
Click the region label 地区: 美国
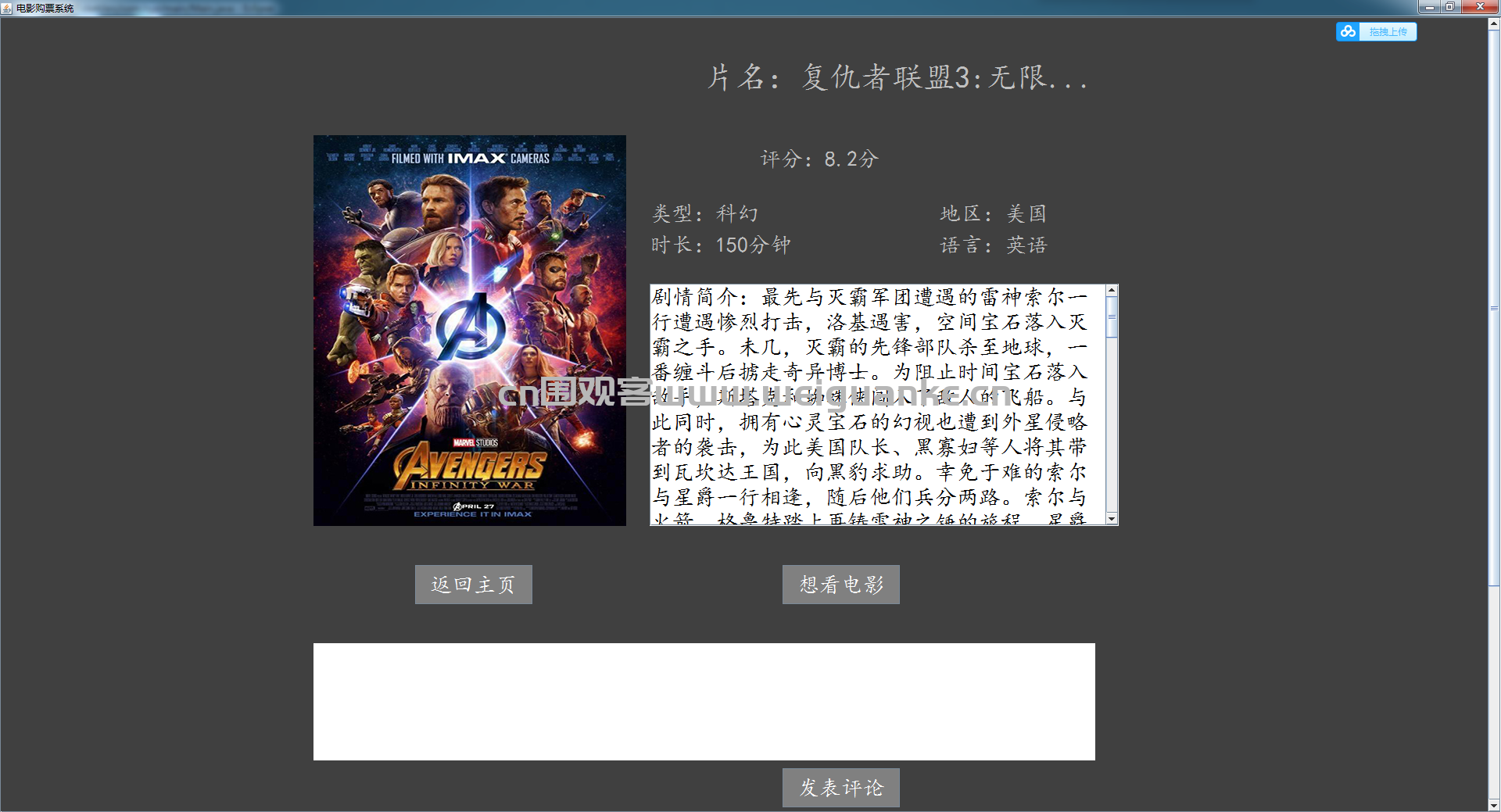click(x=993, y=213)
